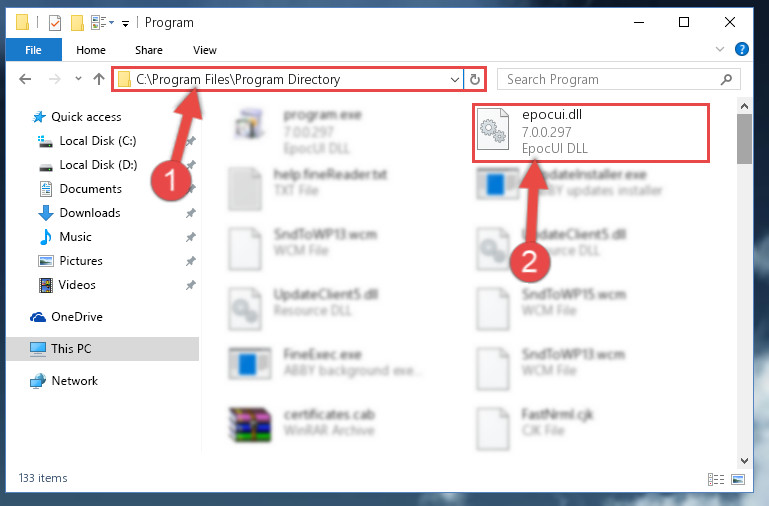
Task: Click the search magnifier icon
Action: click(x=726, y=79)
